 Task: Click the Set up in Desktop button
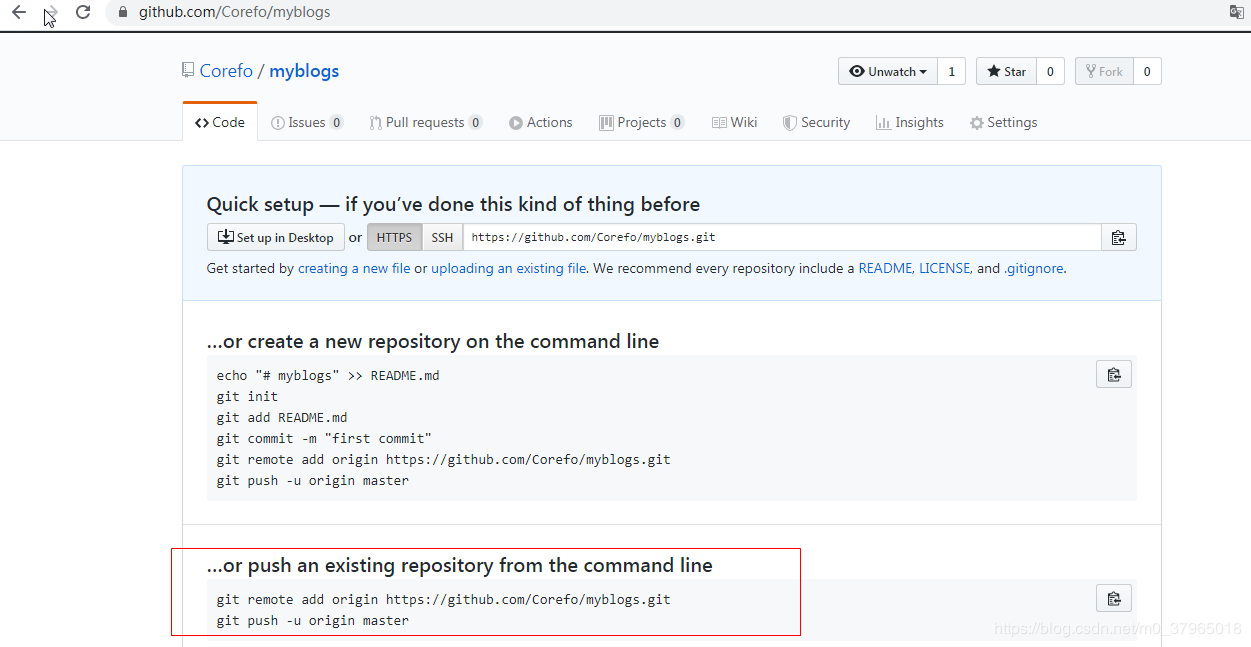(x=275, y=237)
